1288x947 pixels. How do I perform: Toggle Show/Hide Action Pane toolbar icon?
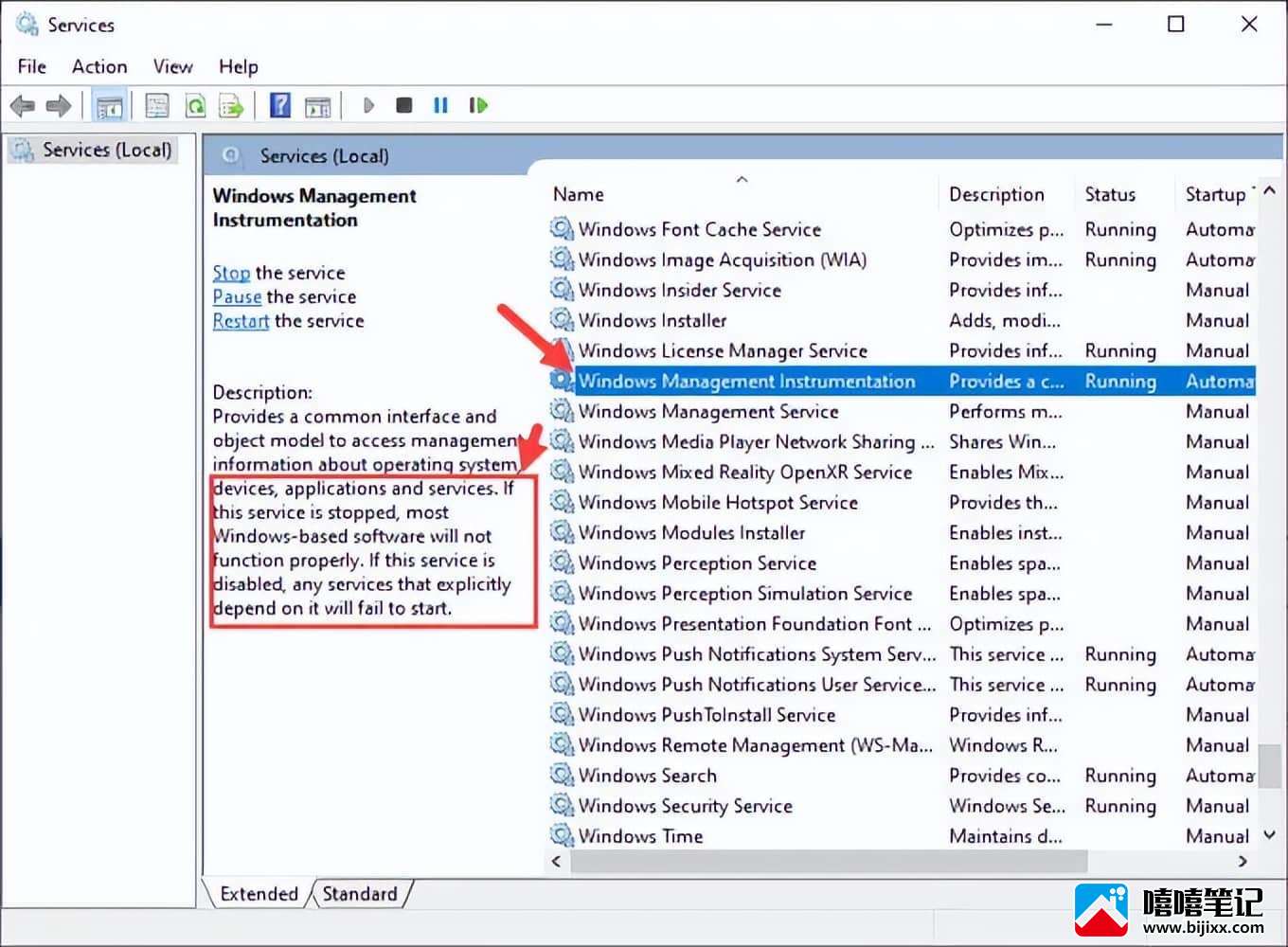tap(318, 105)
